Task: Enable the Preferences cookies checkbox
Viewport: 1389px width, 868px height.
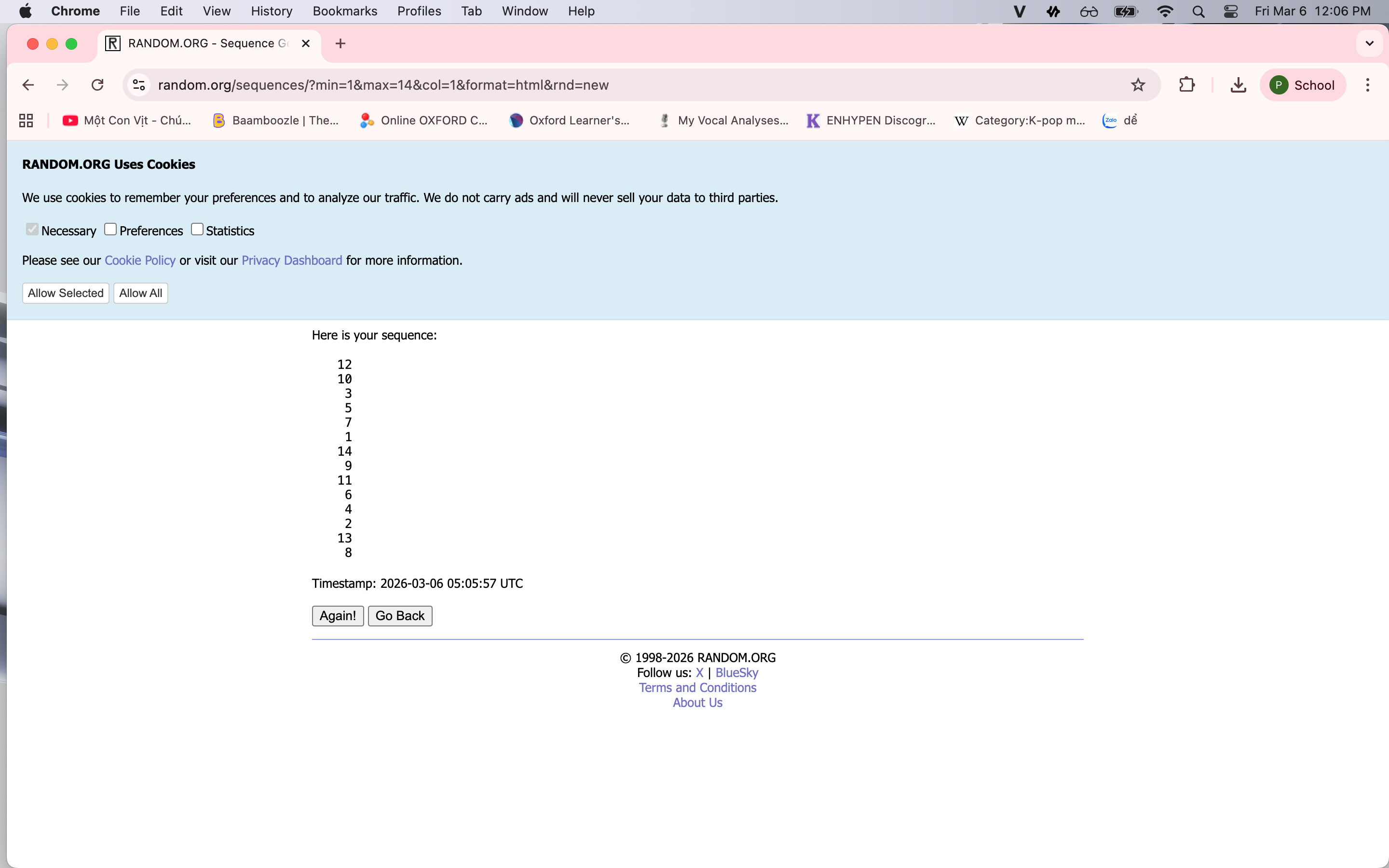Action: click(110, 230)
